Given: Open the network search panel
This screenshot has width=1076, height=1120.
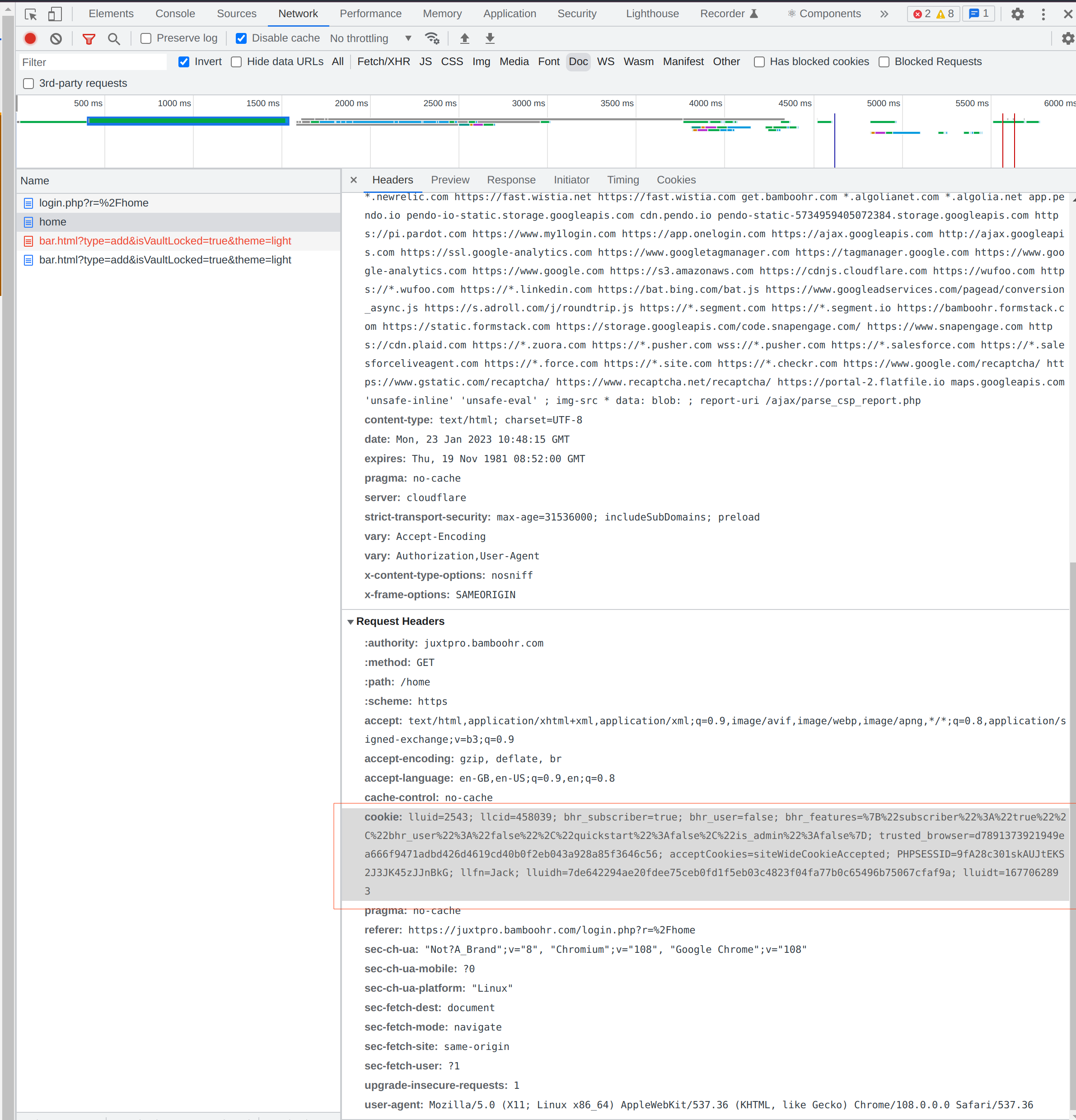Looking at the screenshot, I should tap(114, 38).
